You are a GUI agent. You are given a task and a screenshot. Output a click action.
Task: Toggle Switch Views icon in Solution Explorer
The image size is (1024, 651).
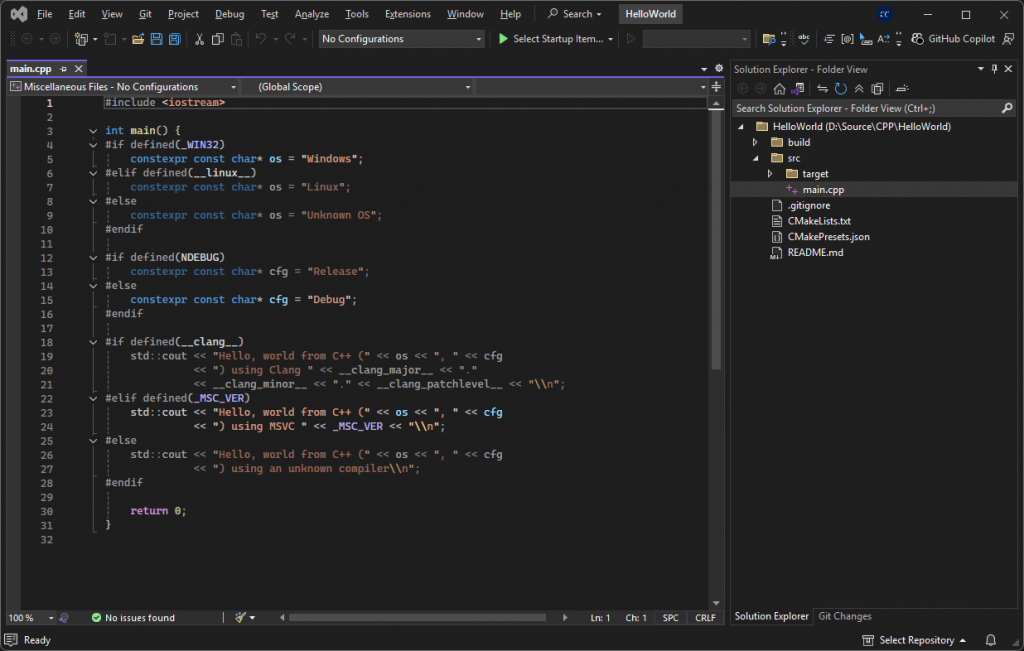coord(797,88)
